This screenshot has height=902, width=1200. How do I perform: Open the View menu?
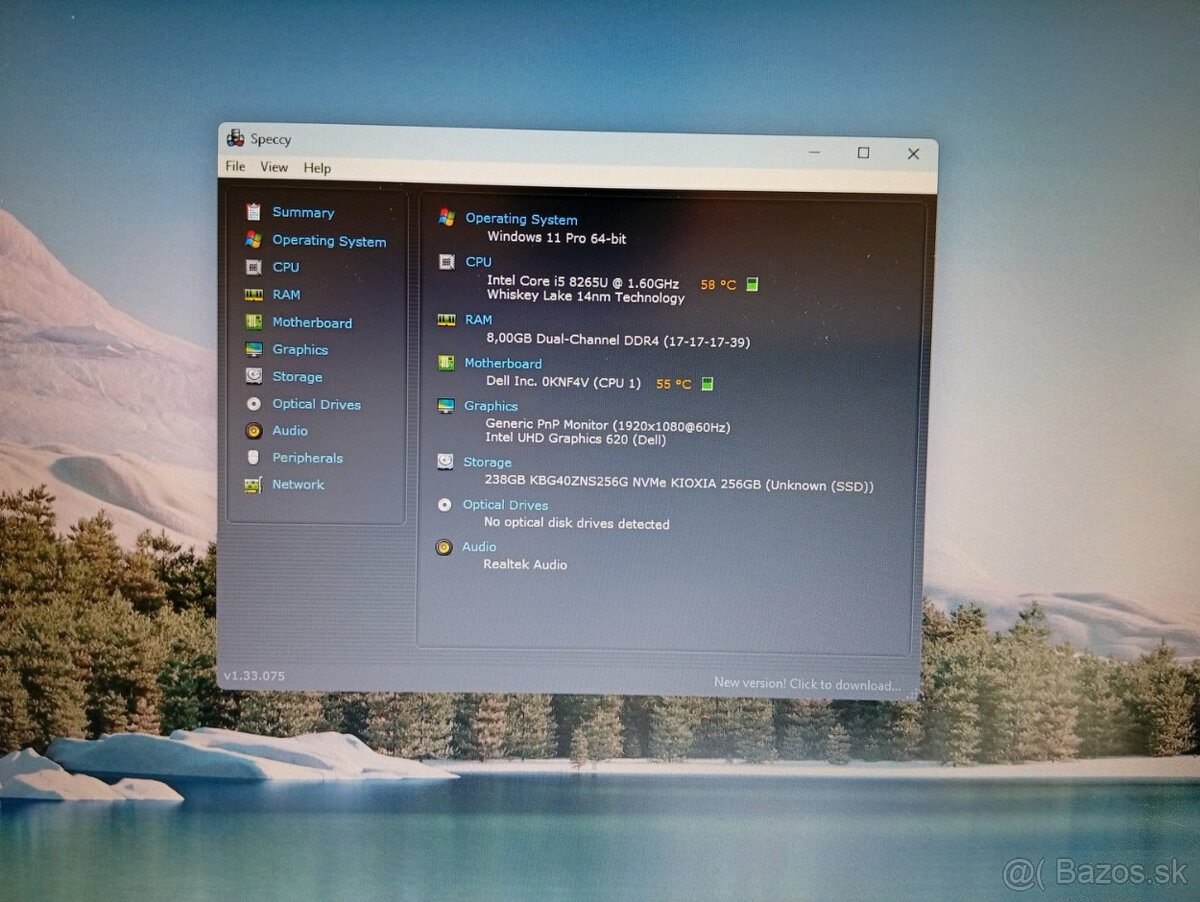click(274, 167)
